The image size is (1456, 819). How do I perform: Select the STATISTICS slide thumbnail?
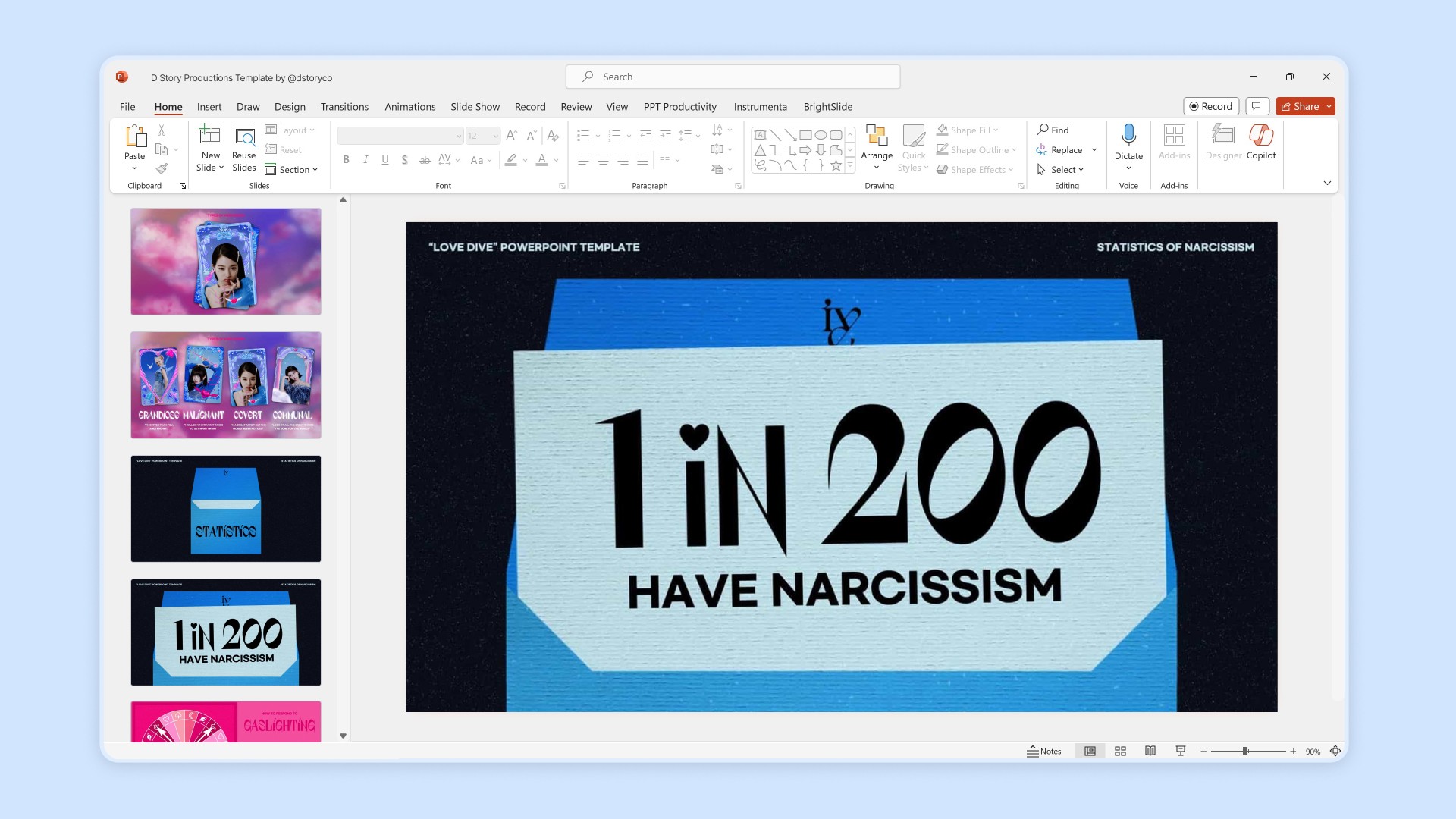click(226, 509)
